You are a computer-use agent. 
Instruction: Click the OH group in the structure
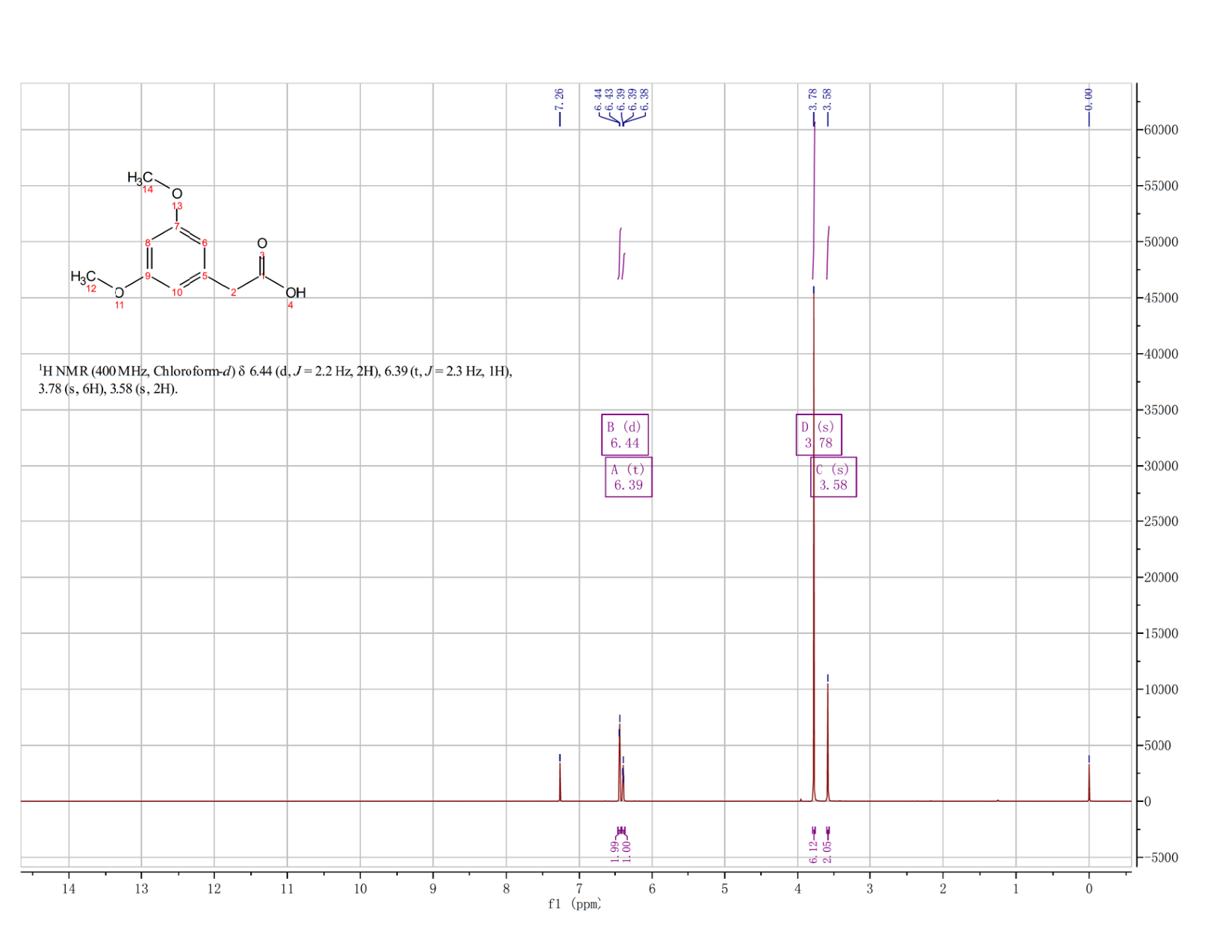(296, 293)
